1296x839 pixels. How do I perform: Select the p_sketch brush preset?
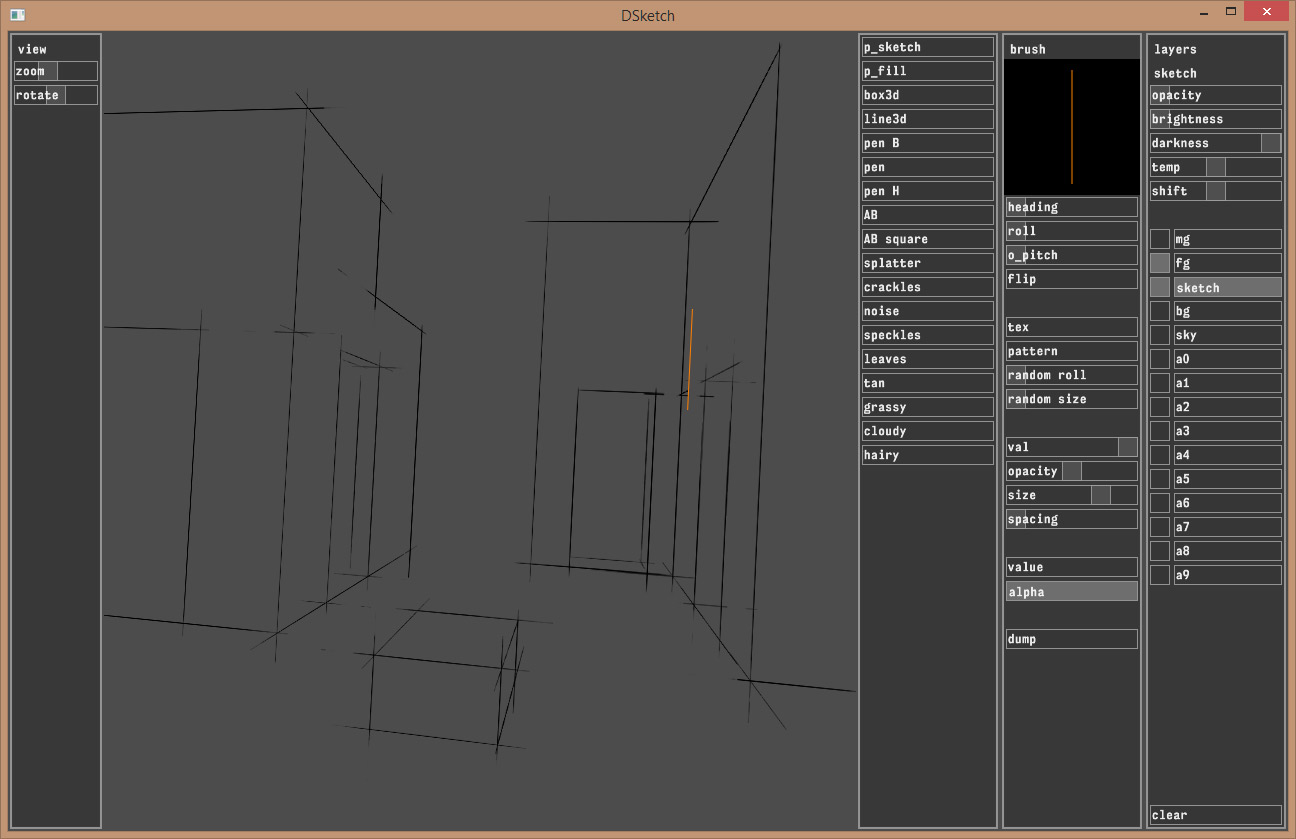pos(927,47)
